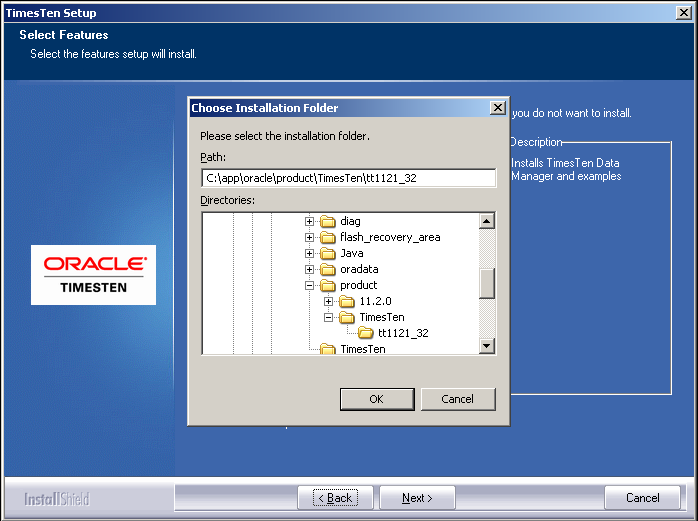Close the TimesTen Setup window
This screenshot has height=521, width=698.
pyautogui.click(x=683, y=12)
